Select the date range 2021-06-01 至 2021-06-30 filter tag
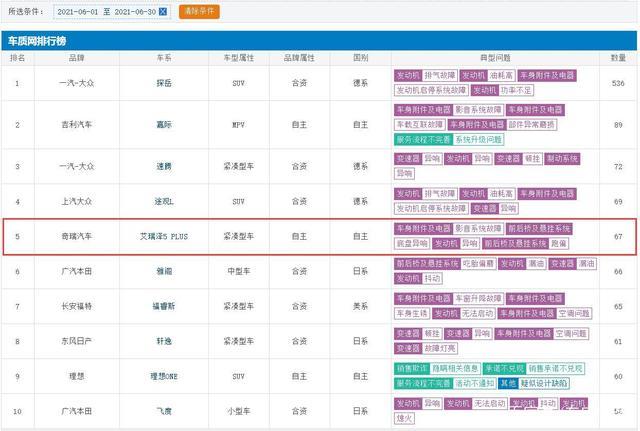640x431 pixels. 112,12
